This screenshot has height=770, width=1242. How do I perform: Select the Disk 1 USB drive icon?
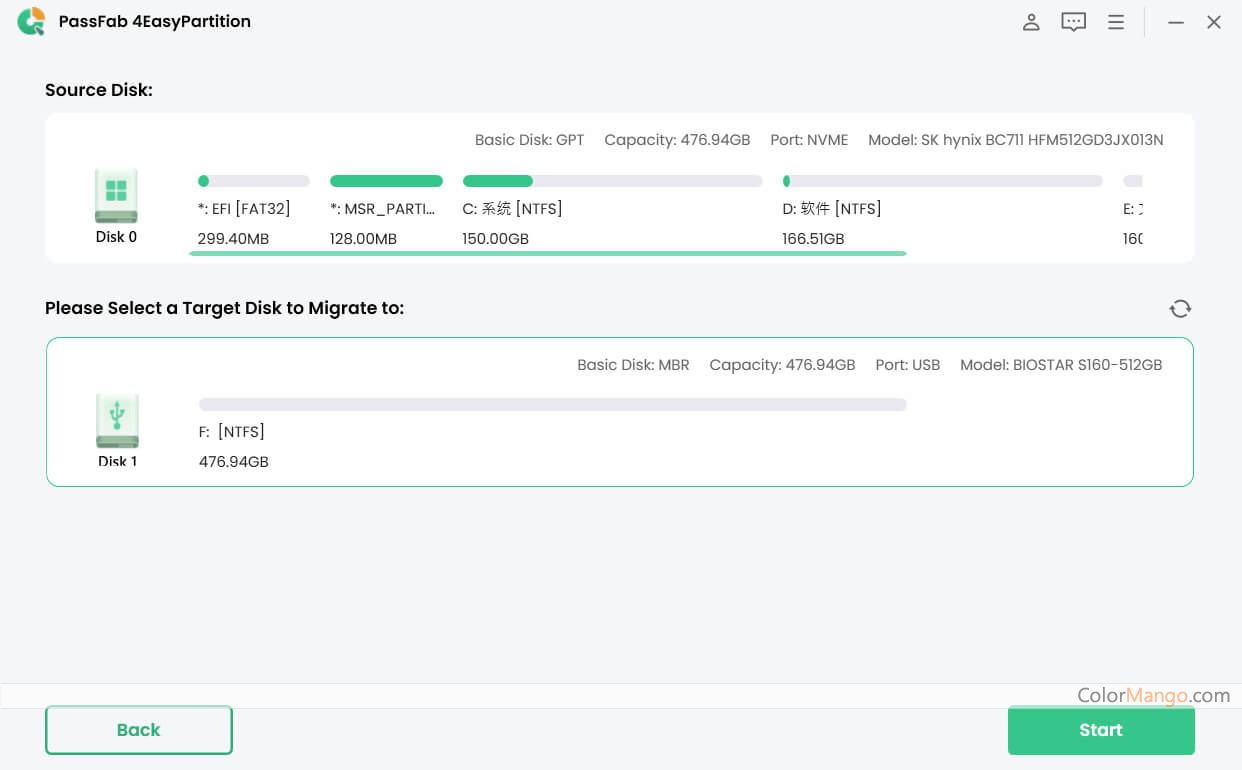point(117,421)
